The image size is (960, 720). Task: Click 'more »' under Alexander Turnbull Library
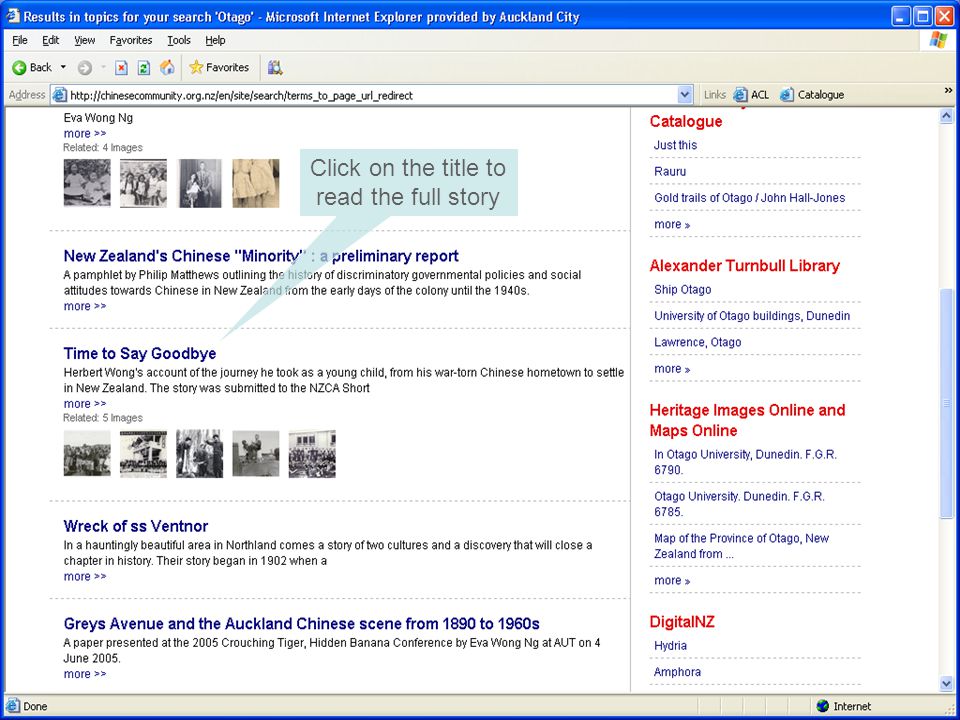[672, 369]
